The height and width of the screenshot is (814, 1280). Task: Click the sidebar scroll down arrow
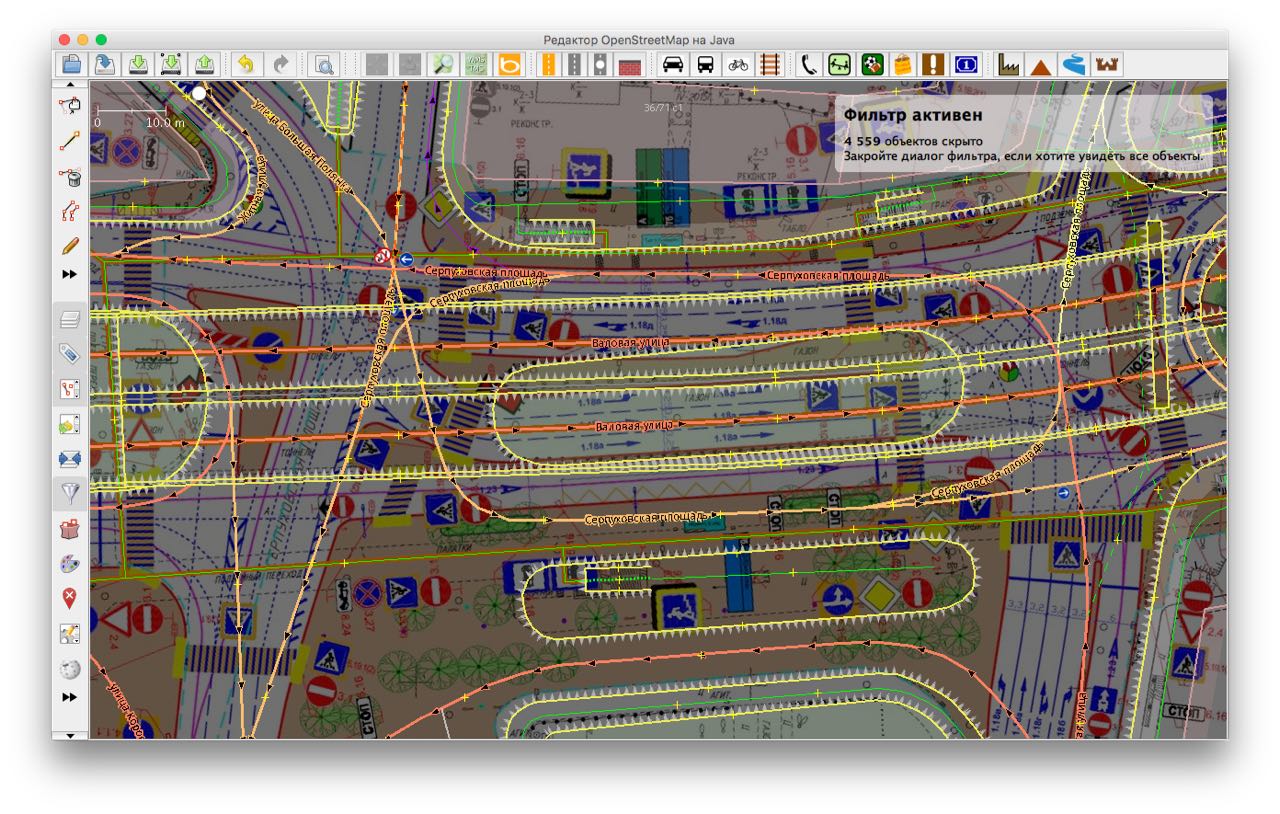point(70,735)
